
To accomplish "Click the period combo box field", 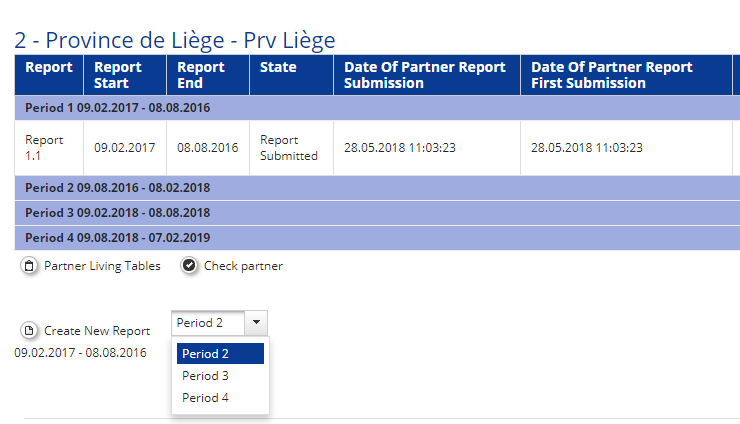I will [x=208, y=323].
